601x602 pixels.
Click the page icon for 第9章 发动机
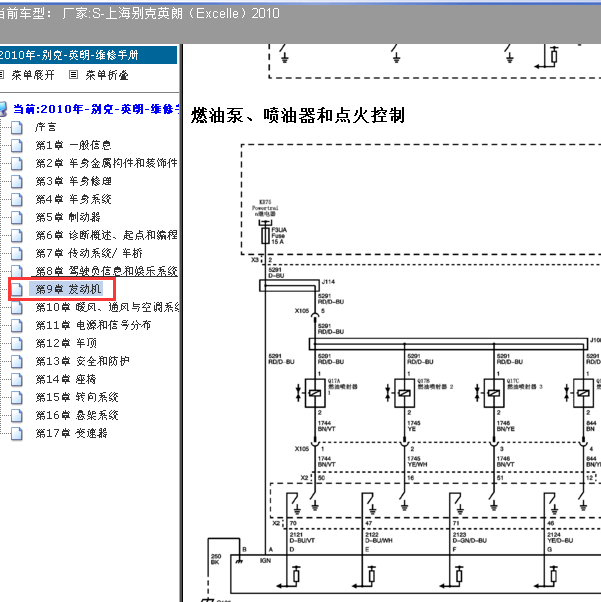(x=17, y=289)
